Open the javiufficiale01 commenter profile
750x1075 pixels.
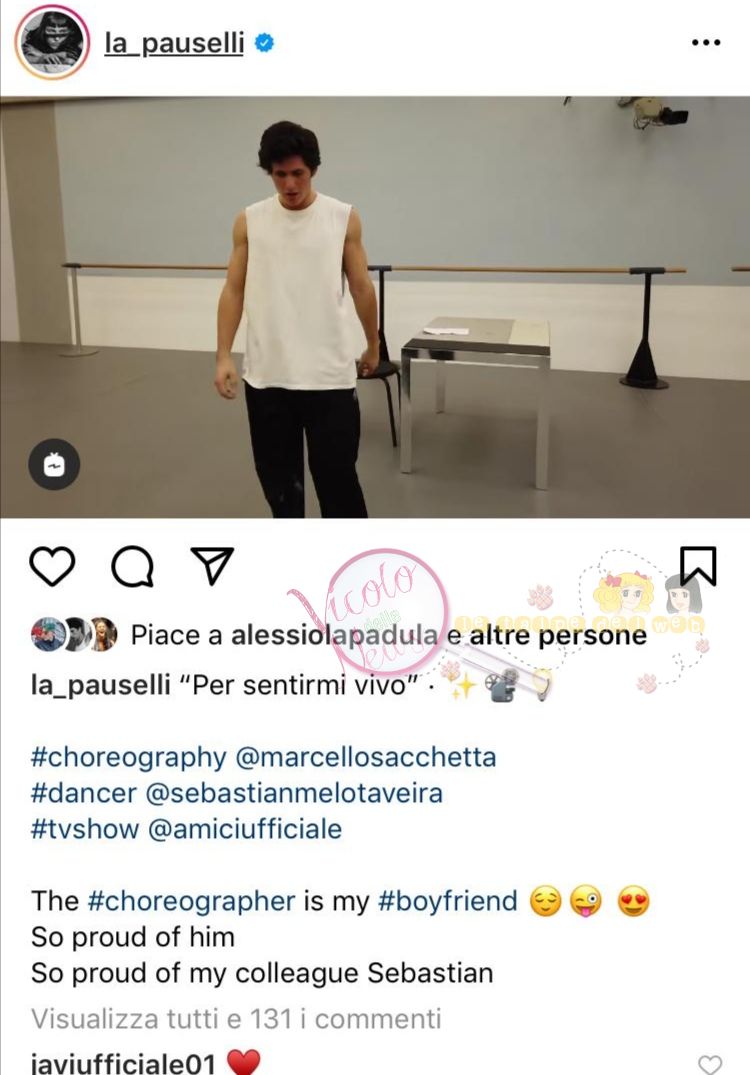click(x=123, y=1063)
